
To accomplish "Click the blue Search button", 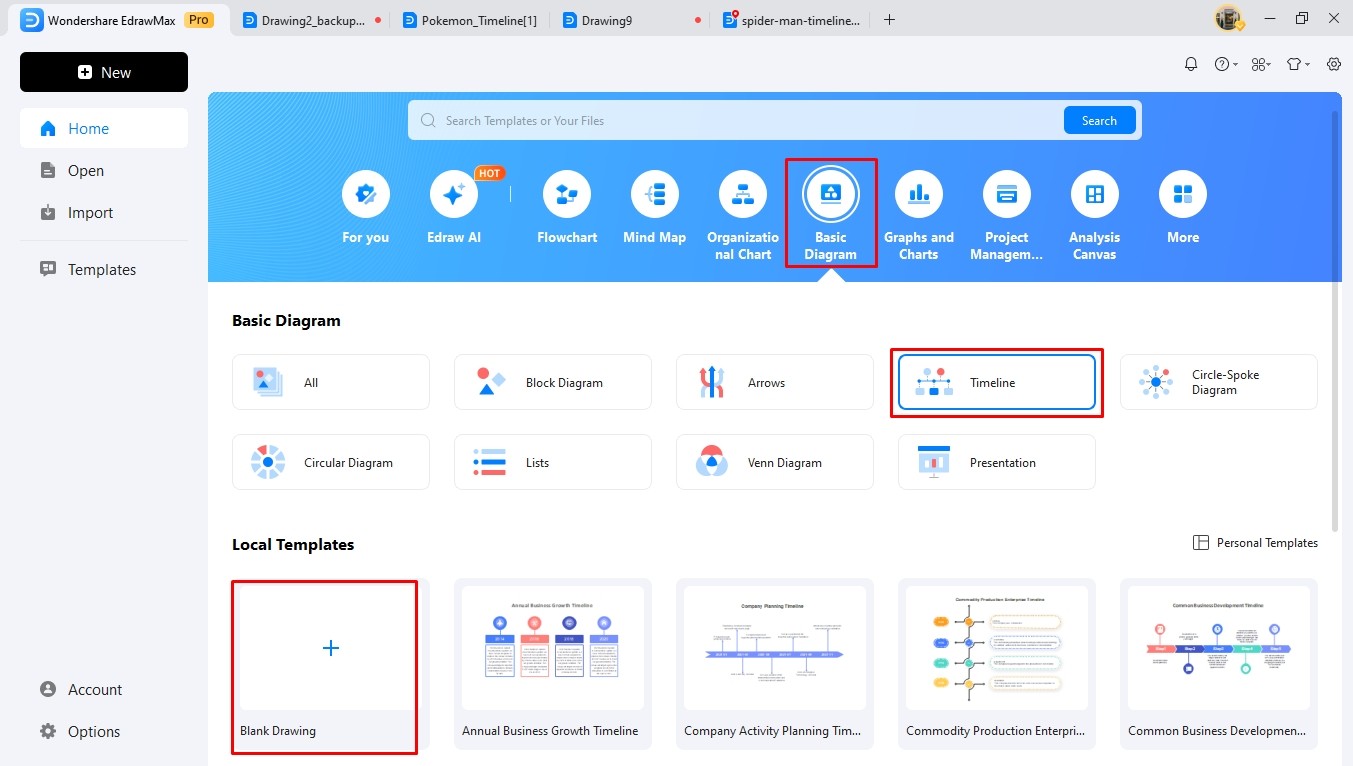I will 1099,120.
